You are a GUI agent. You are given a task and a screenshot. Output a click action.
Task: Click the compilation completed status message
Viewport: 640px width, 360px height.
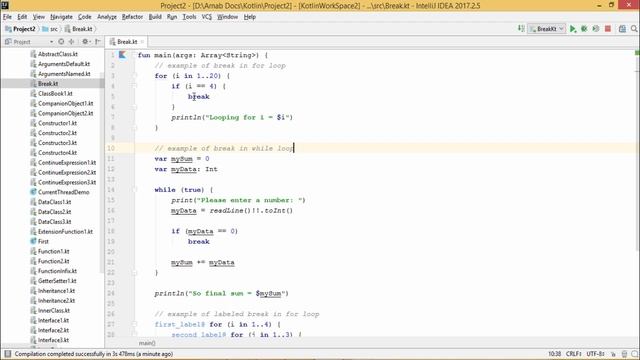click(x=94, y=354)
